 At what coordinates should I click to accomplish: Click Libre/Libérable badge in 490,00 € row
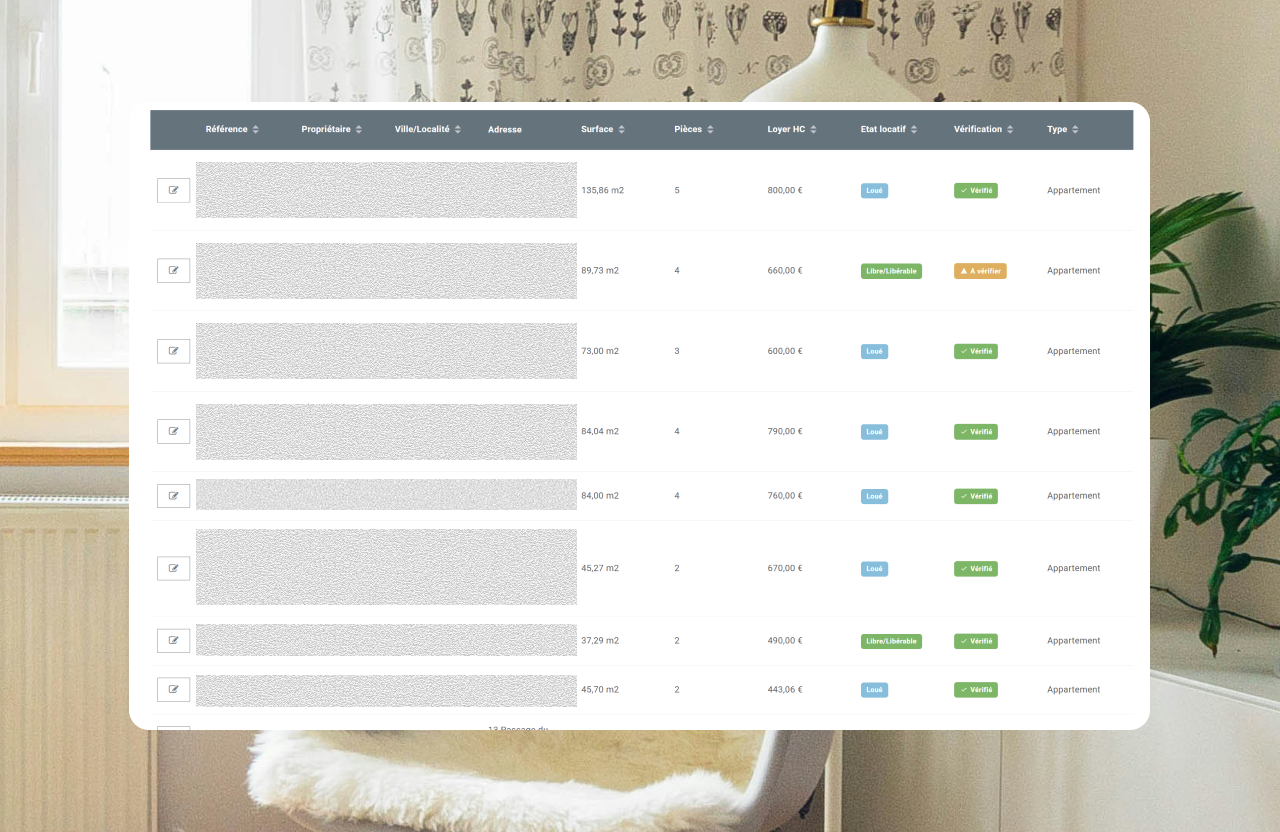point(891,641)
